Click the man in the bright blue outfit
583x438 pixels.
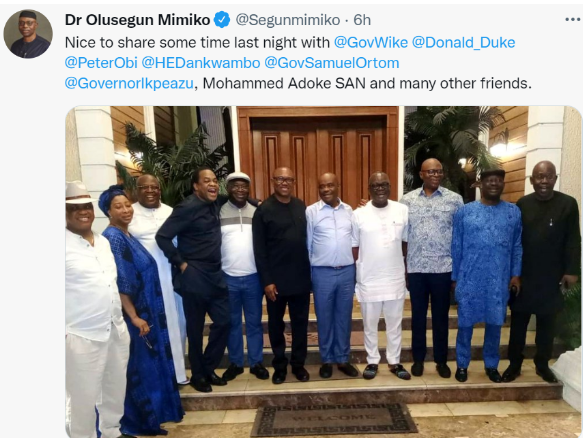pos(487,275)
